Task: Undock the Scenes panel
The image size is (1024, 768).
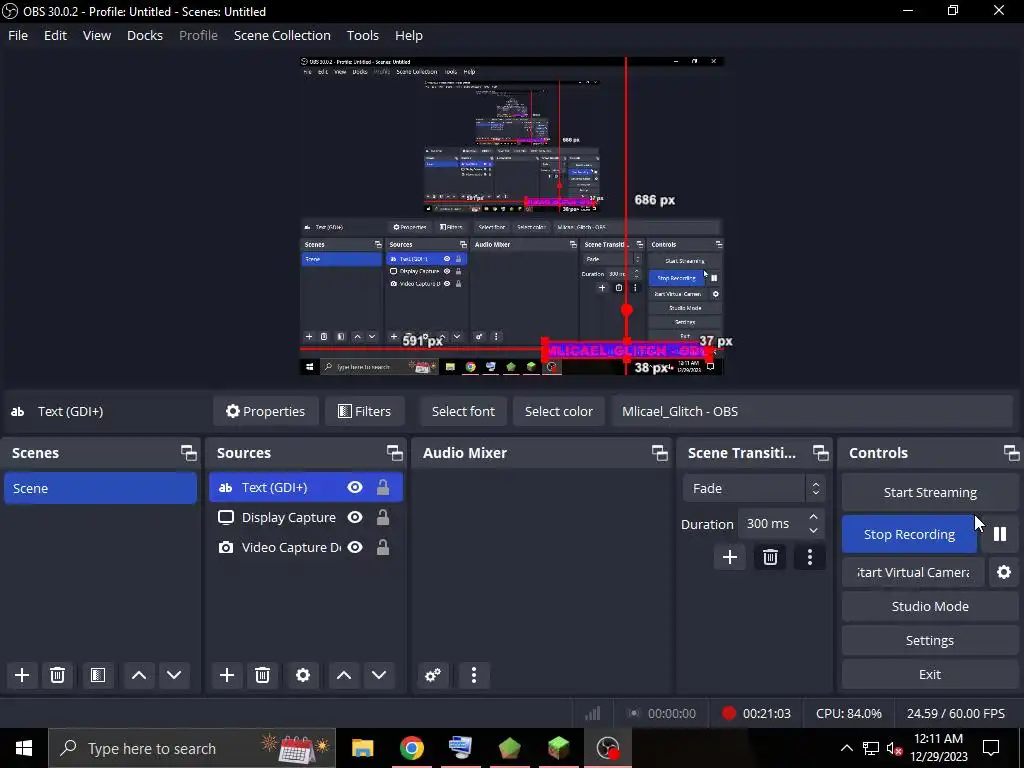Action: [189, 453]
